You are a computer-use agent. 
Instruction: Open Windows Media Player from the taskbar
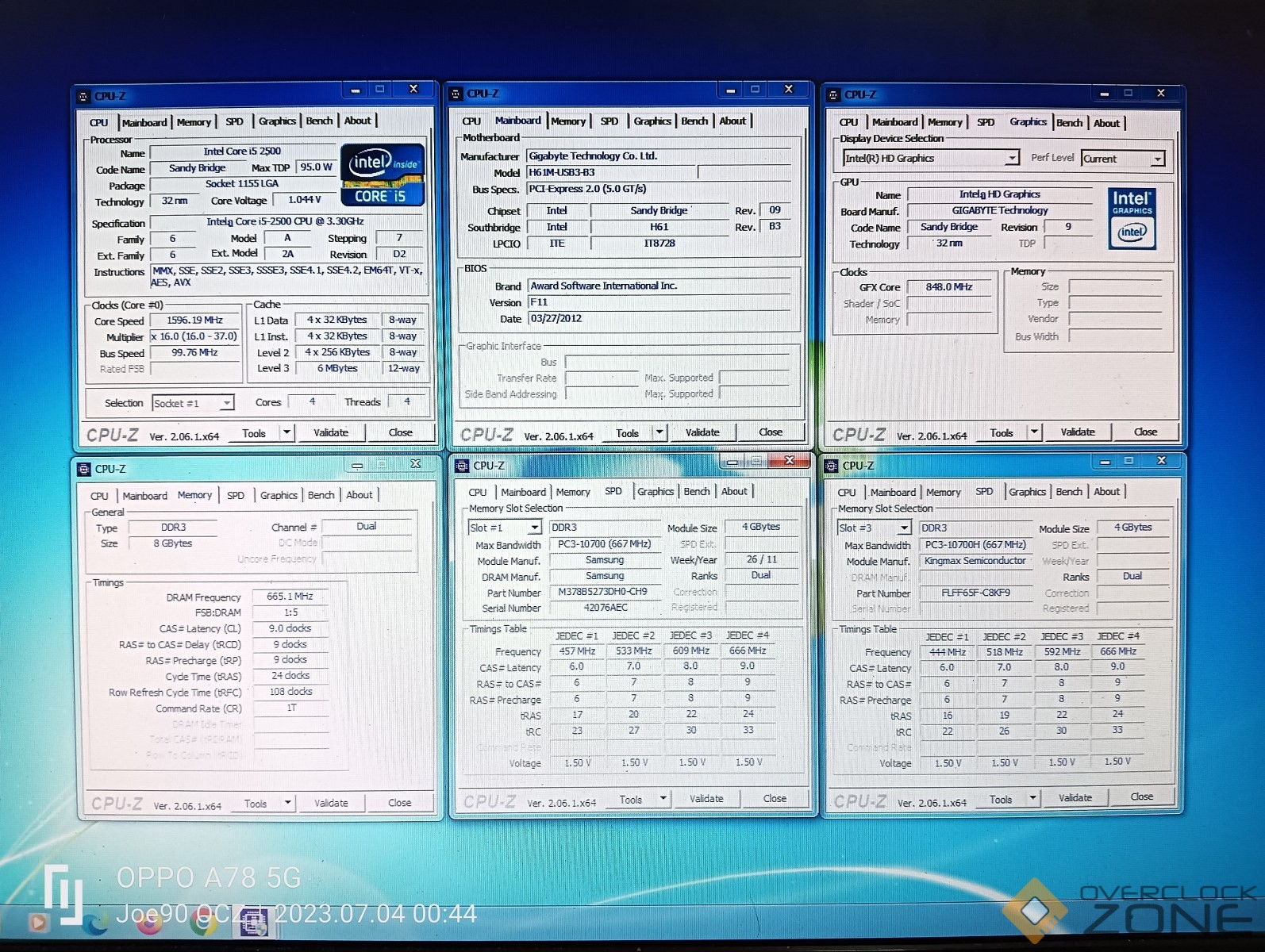[x=38, y=922]
